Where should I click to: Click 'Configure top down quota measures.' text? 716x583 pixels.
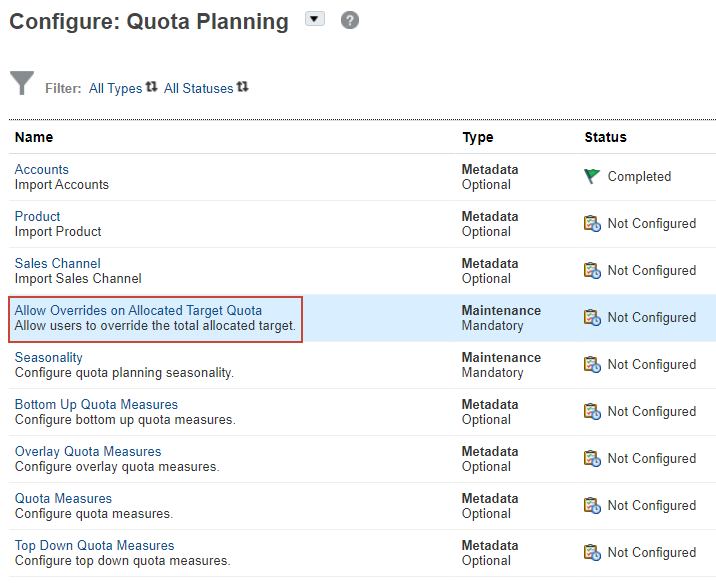click(x=122, y=561)
